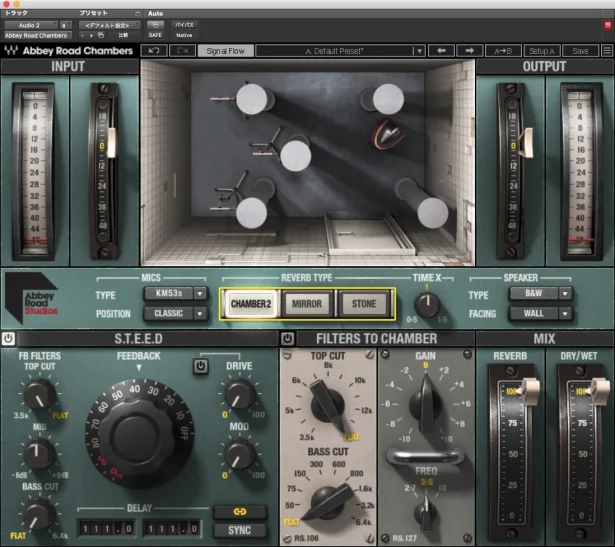The image size is (615, 547).
Task: Click the input level meter
Action: pyautogui.click(x=35, y=171)
